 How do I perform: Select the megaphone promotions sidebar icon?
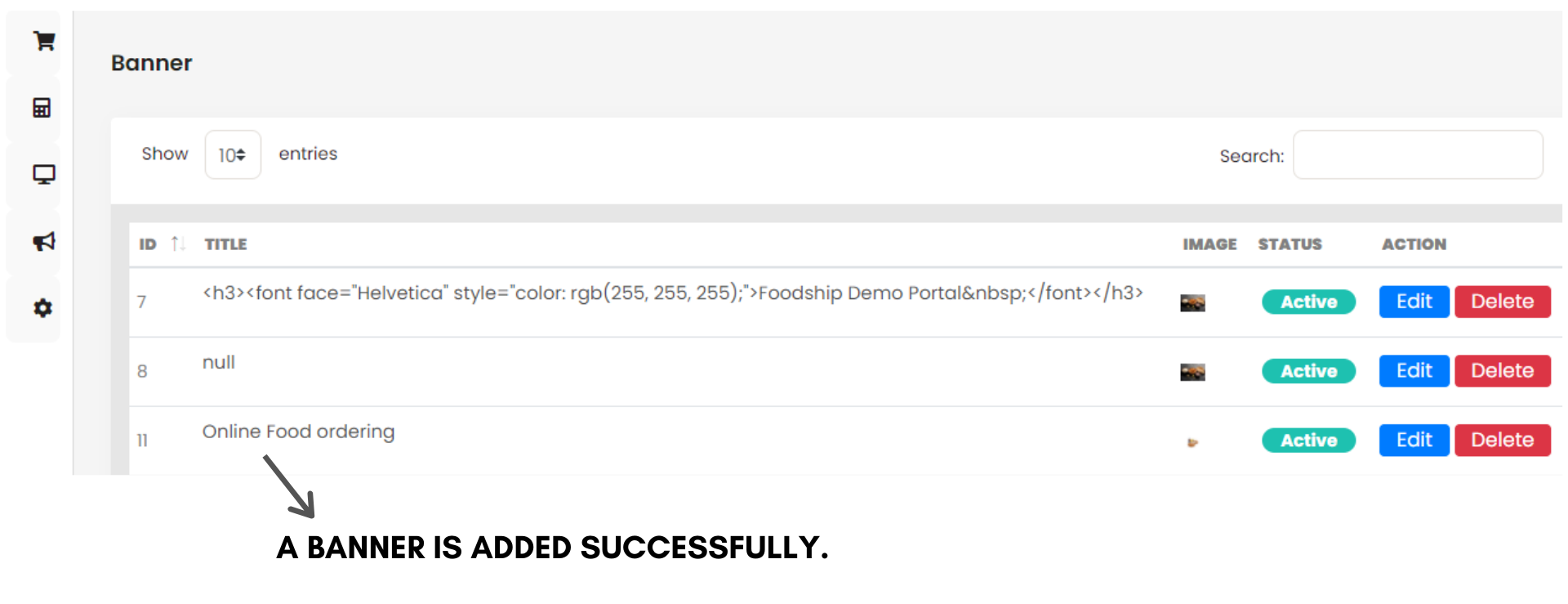tap(43, 241)
